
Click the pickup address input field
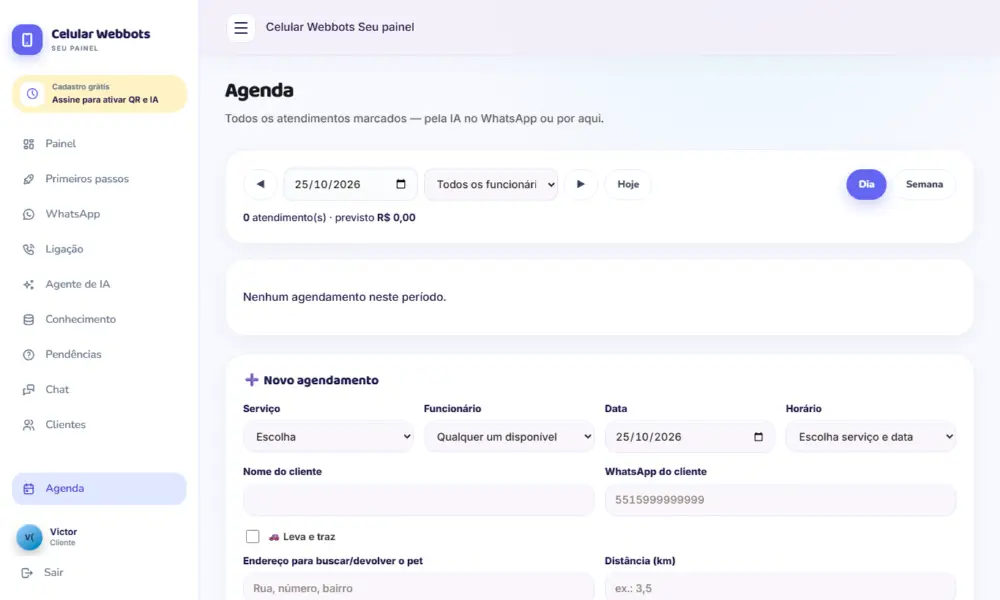click(418, 587)
